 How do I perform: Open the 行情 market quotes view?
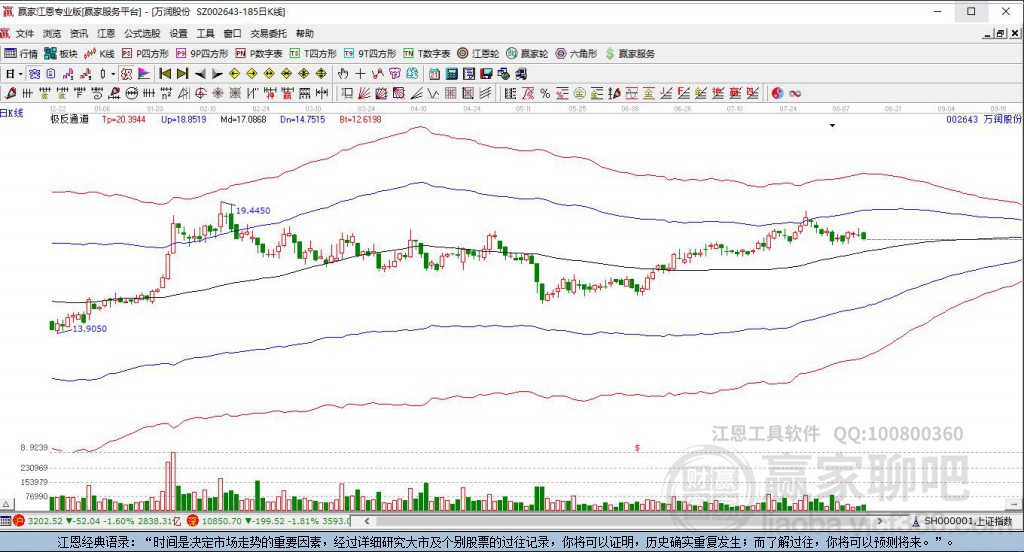[x=22, y=54]
